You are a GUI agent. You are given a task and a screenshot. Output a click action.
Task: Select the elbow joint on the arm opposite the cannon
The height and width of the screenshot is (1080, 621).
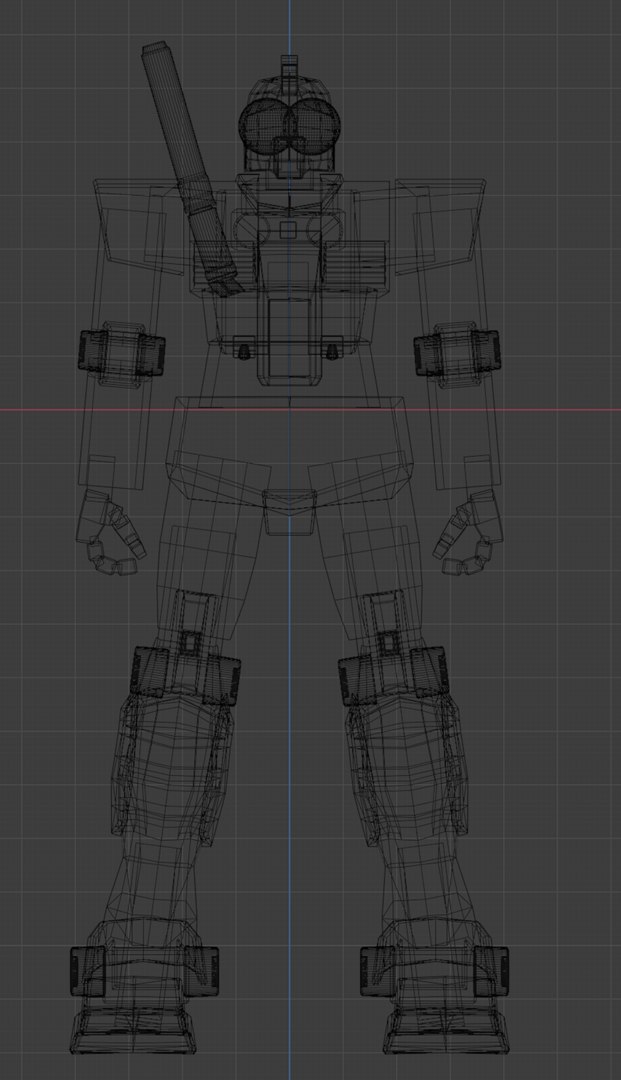[x=456, y=352]
